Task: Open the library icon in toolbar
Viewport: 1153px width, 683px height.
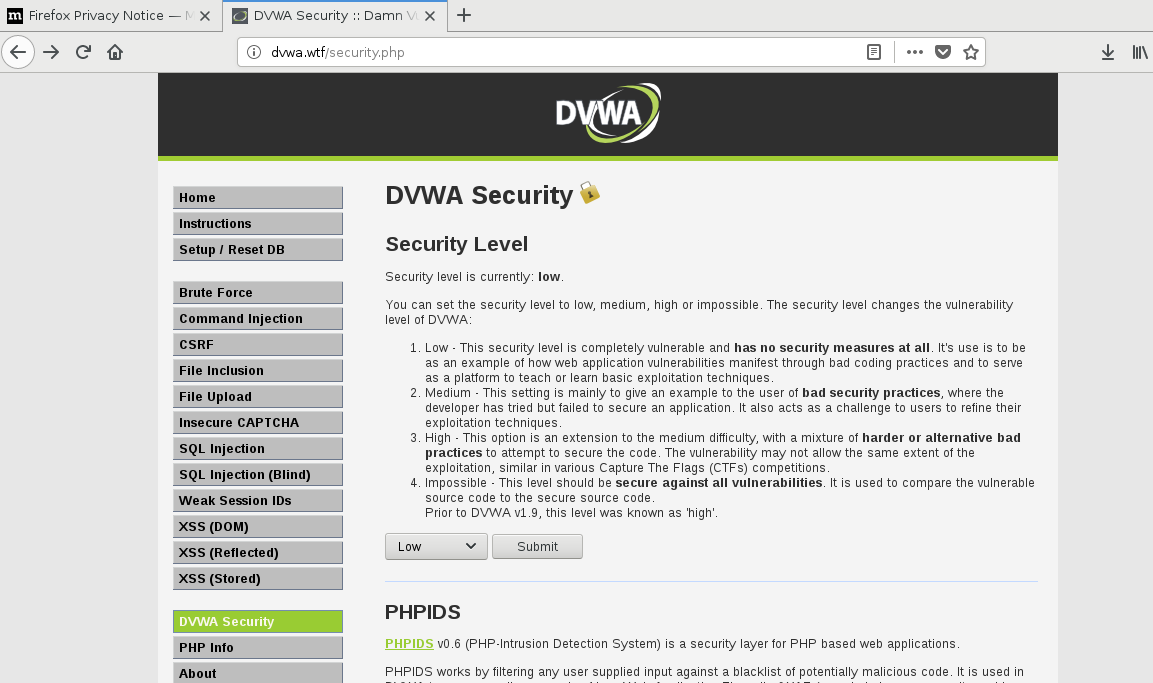Action: (x=1140, y=52)
